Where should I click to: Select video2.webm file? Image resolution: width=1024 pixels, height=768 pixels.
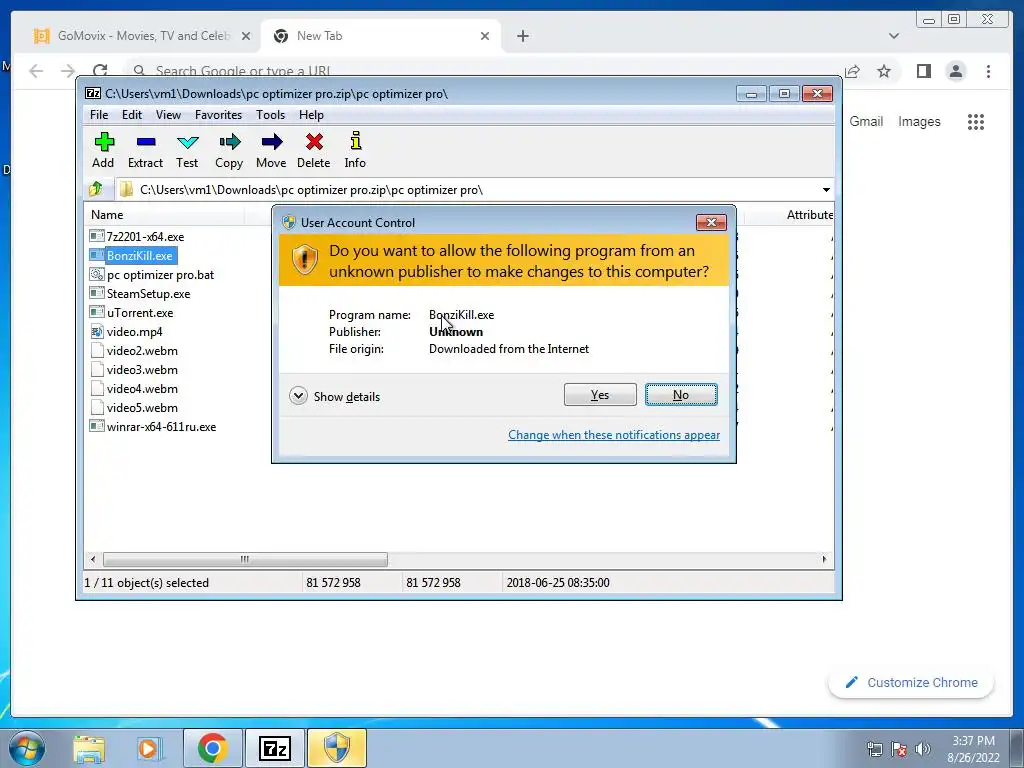click(134, 351)
